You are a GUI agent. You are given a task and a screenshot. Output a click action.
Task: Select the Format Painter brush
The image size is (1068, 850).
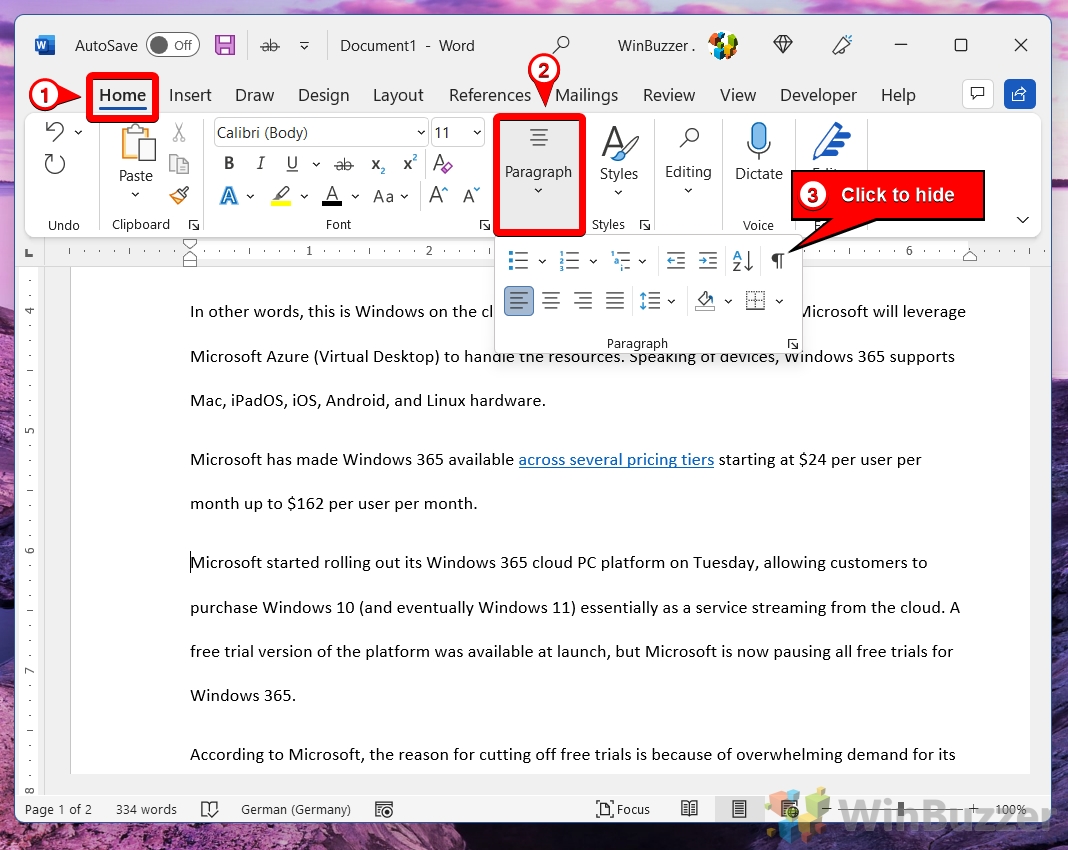(x=179, y=196)
